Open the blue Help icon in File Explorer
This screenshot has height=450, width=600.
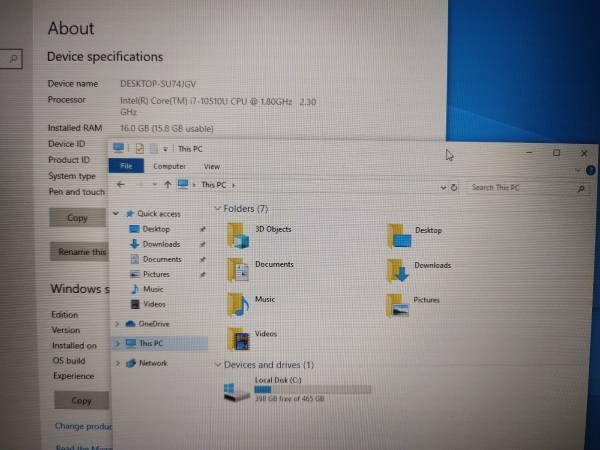(x=590, y=170)
